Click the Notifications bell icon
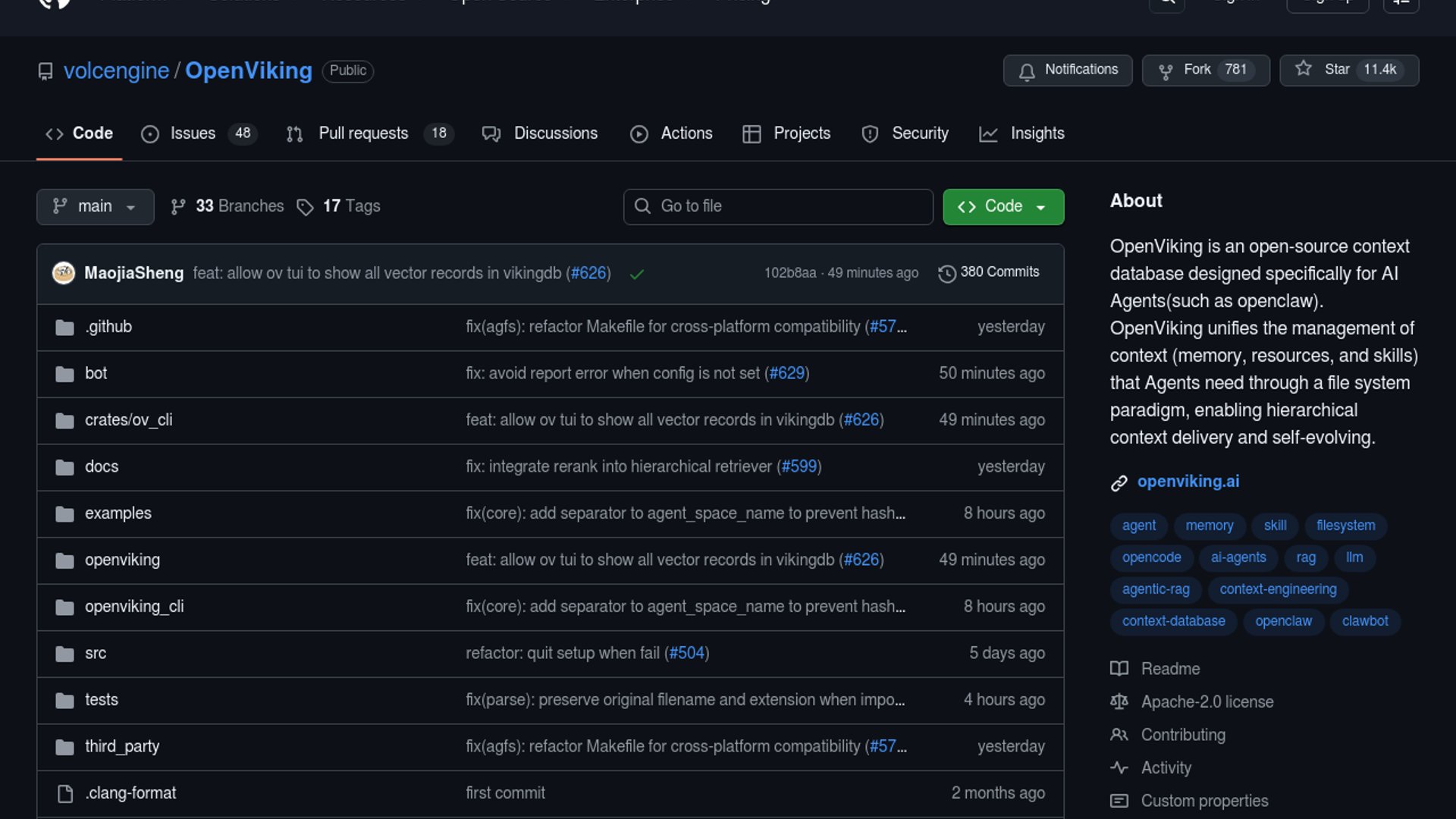Image resolution: width=1456 pixels, height=819 pixels. 1027,71
